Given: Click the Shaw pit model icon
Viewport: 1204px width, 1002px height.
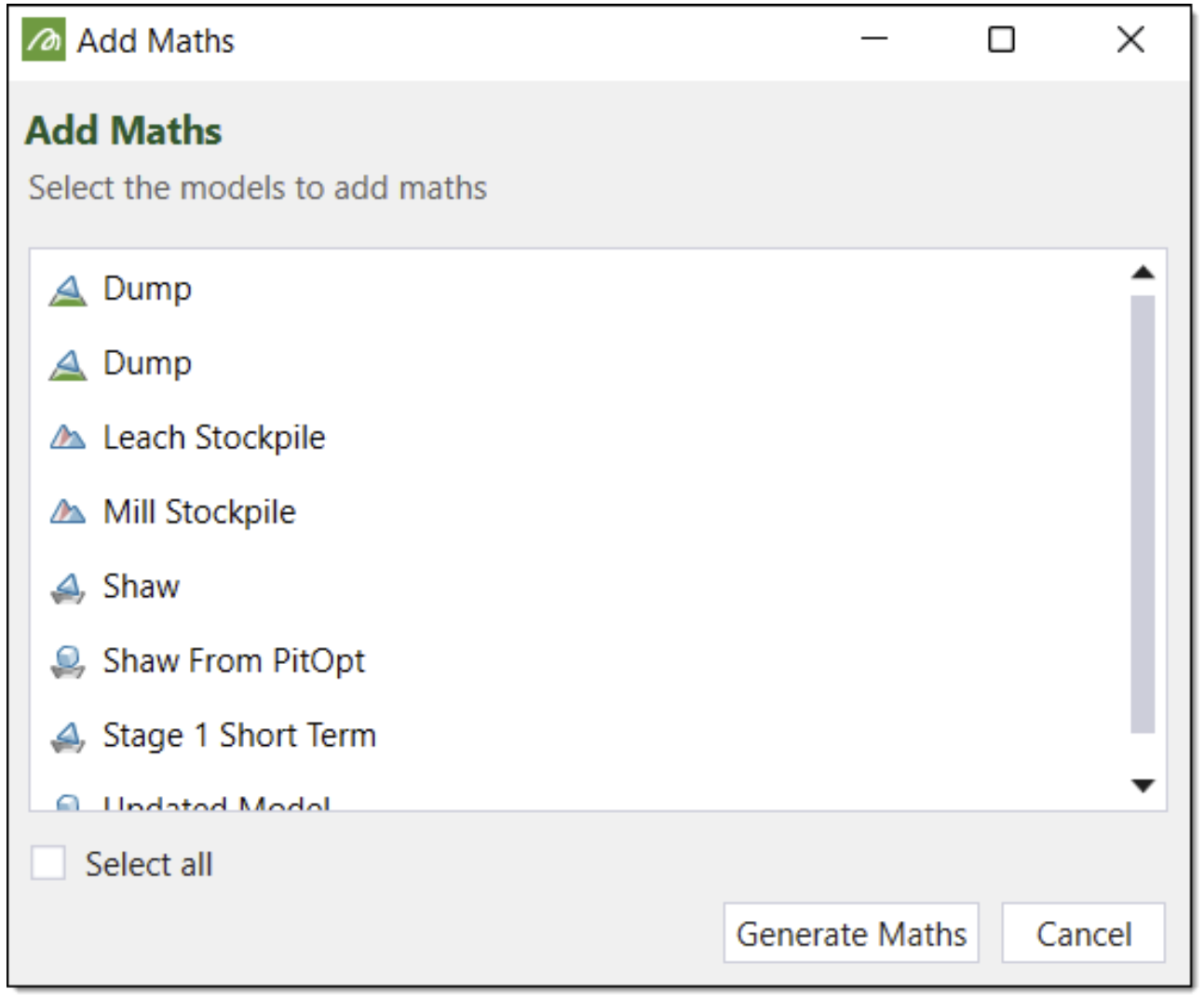Looking at the screenshot, I should 67,588.
